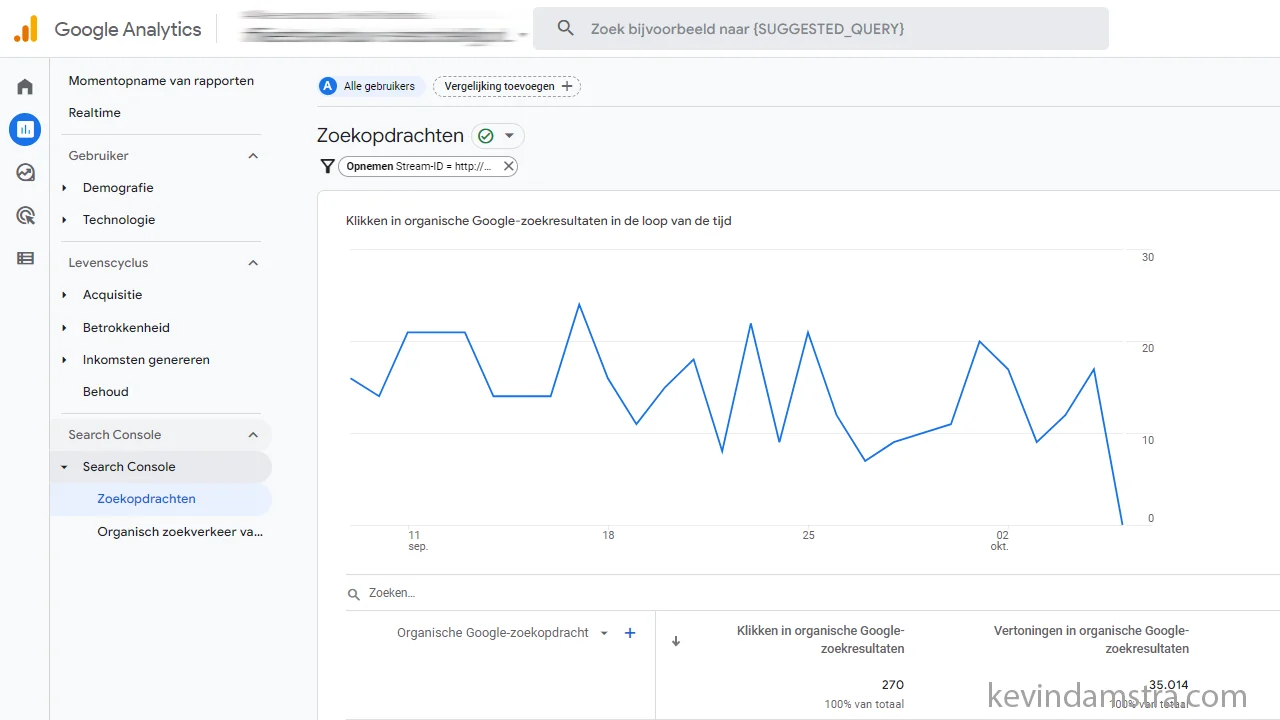This screenshot has width=1280, height=720.
Task: Click magnifier icon in table search
Action: 354,594
